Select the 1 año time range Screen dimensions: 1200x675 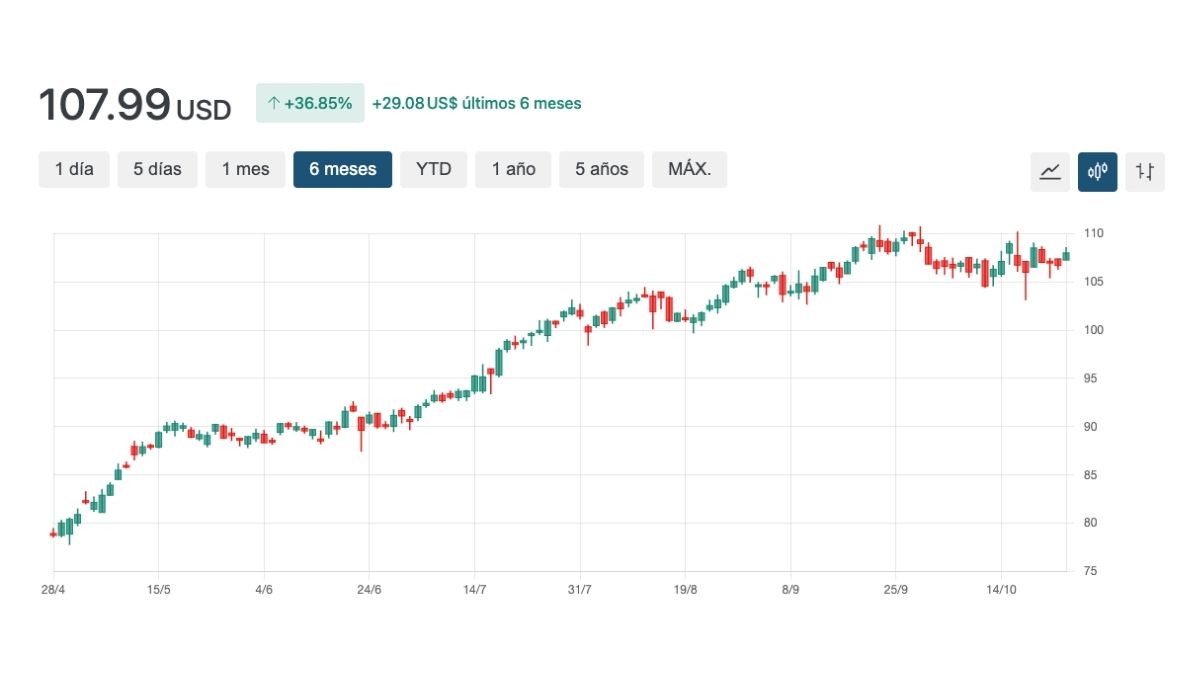[513, 169]
